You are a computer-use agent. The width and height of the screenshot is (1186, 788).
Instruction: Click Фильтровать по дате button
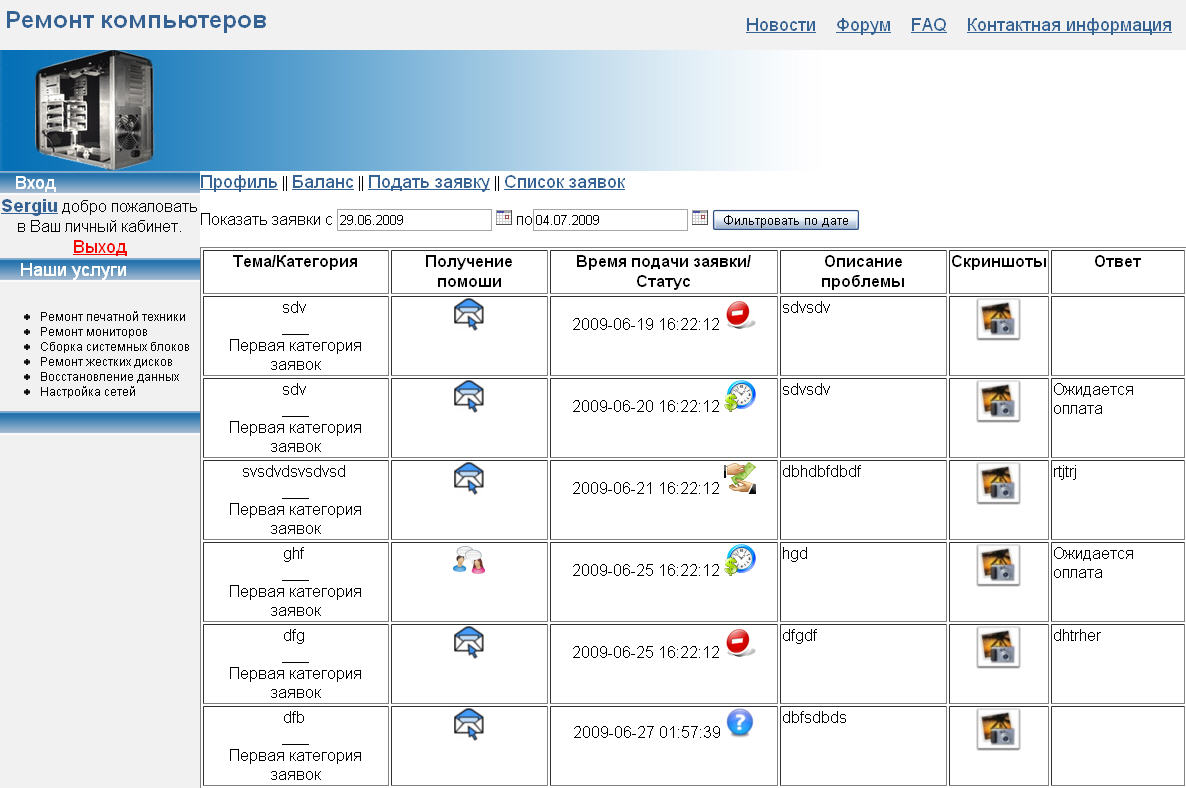785,220
